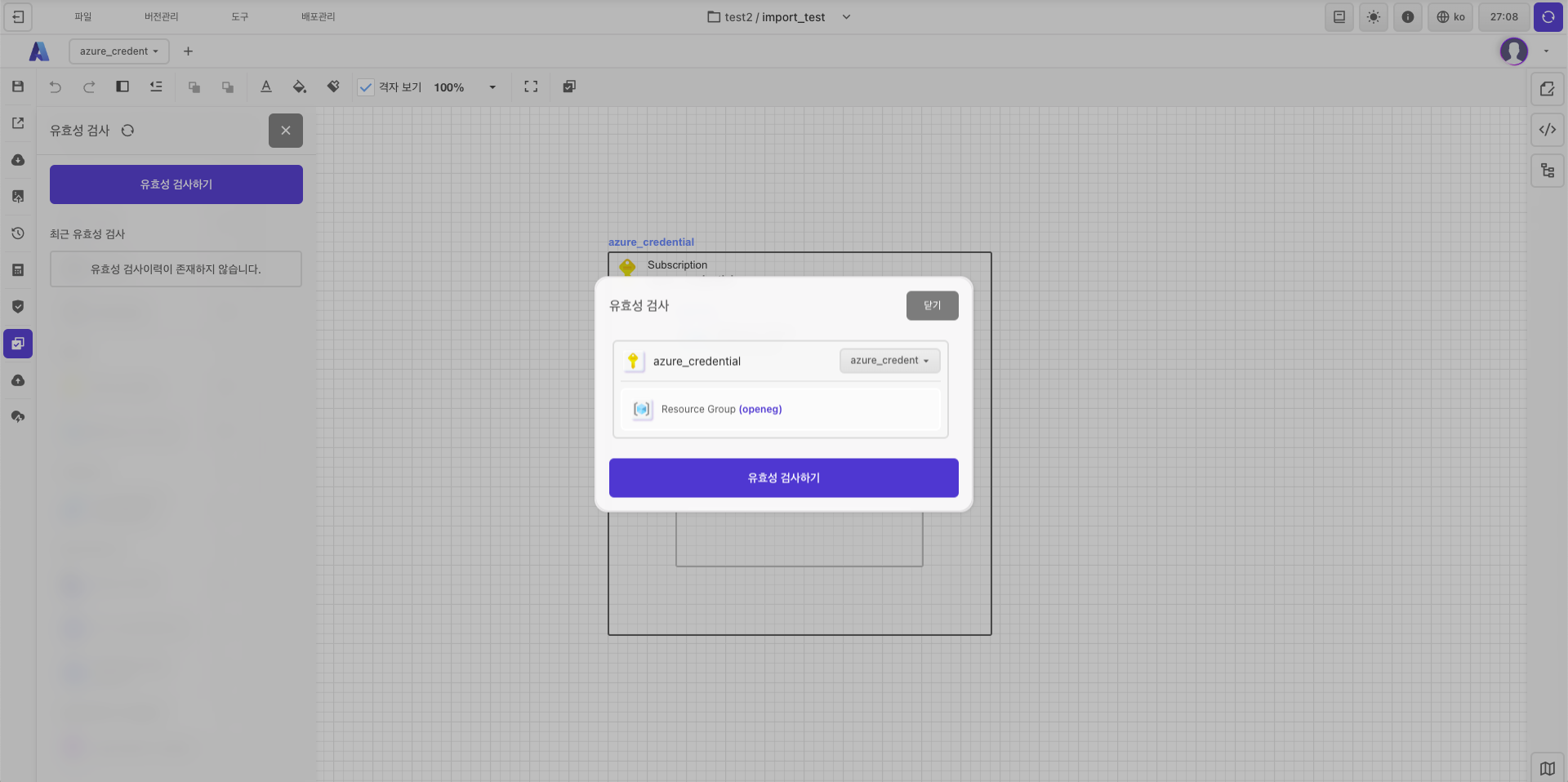
Task: Click the shield check icon in sidebar
Action: coord(18,307)
